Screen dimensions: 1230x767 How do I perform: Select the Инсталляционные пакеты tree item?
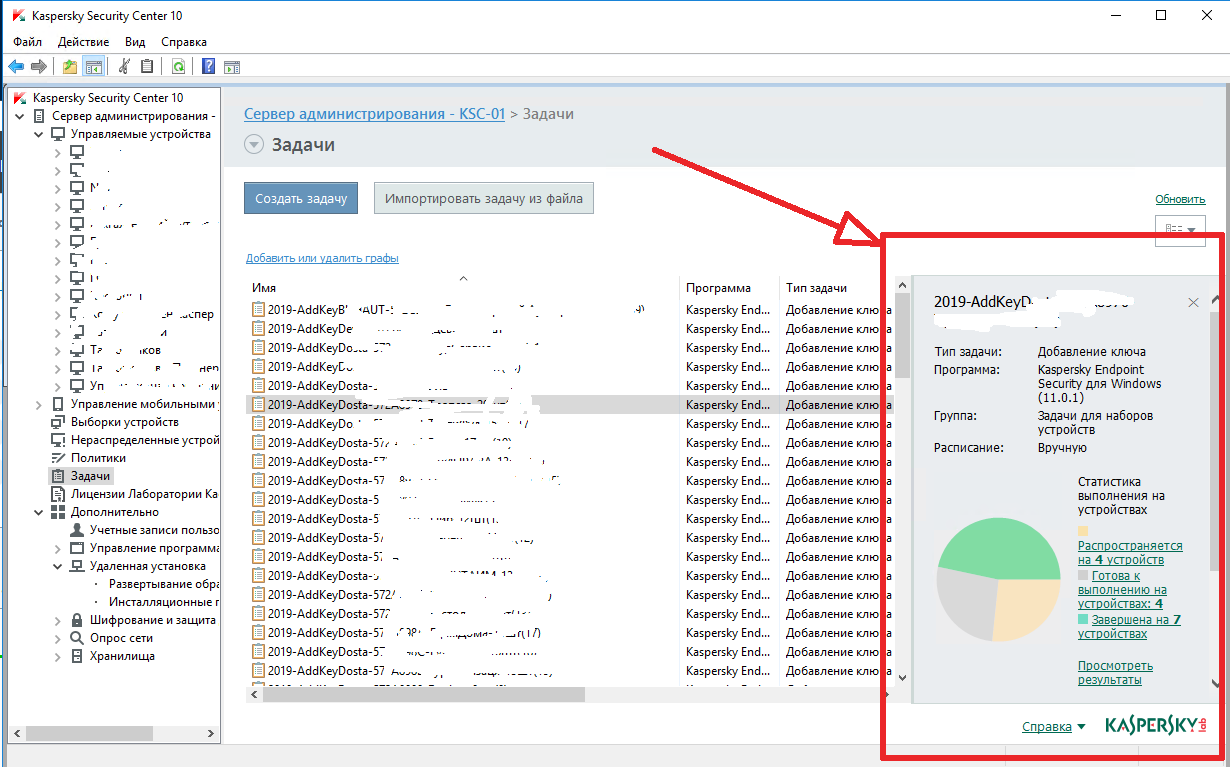[164, 602]
